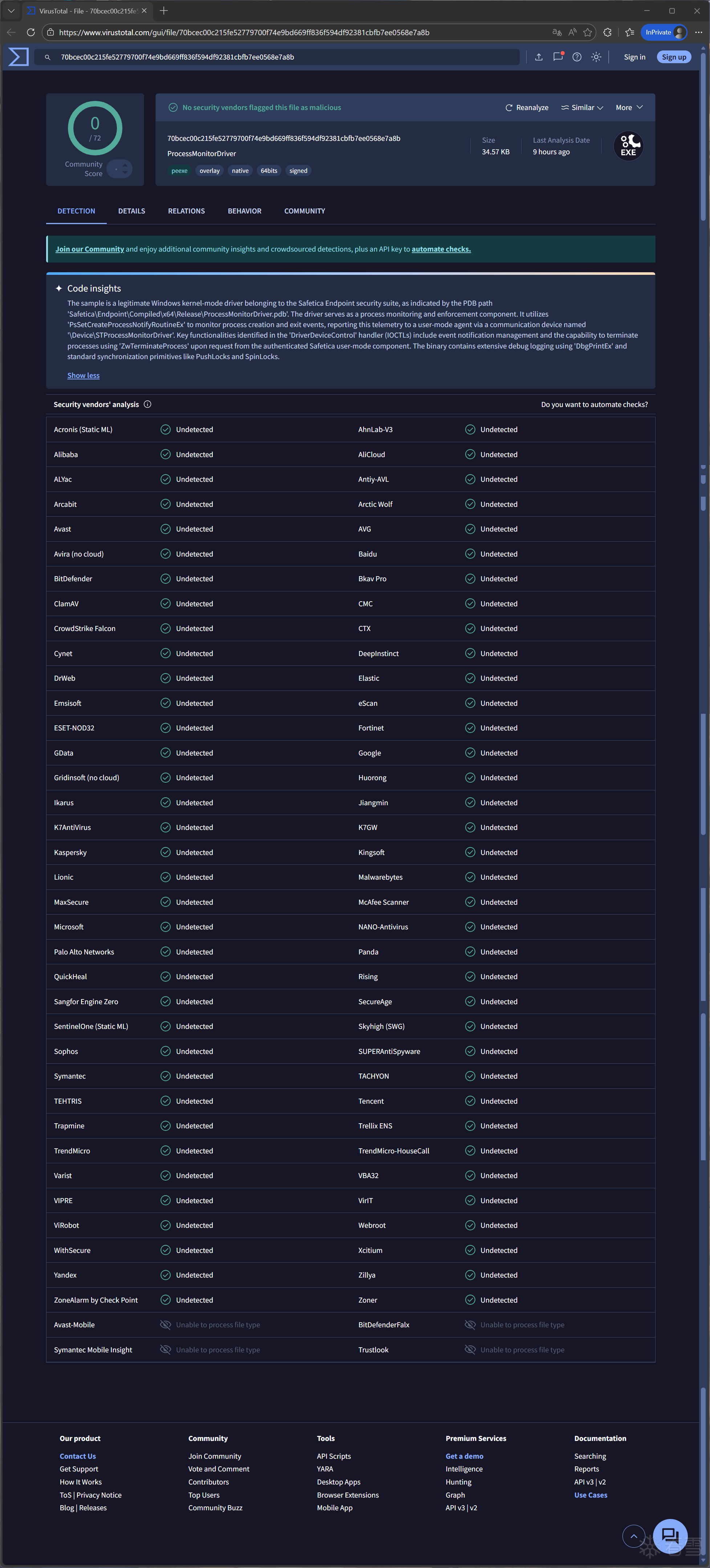Click the Reanalyze refresh icon
This screenshot has width=710, height=1568.
(508, 108)
